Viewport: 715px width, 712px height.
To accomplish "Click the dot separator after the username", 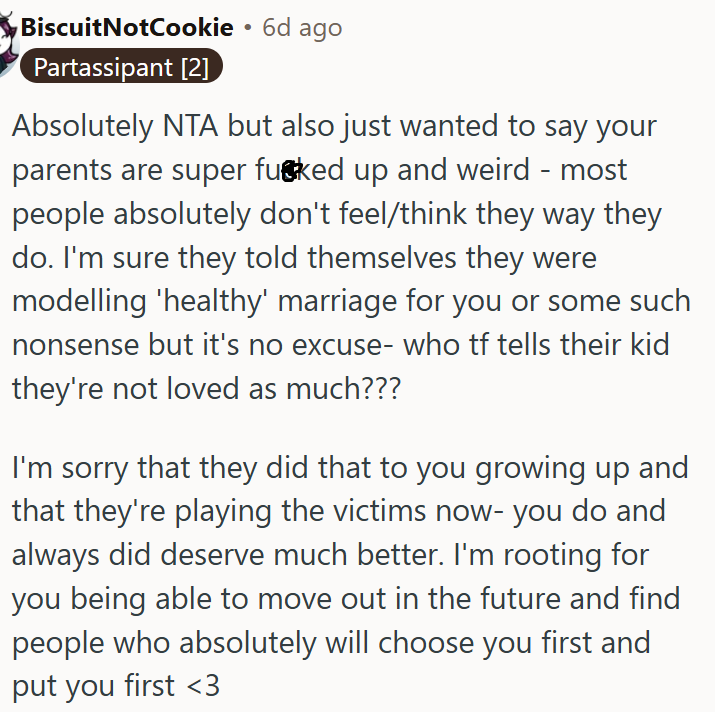I will pyautogui.click(x=248, y=28).
